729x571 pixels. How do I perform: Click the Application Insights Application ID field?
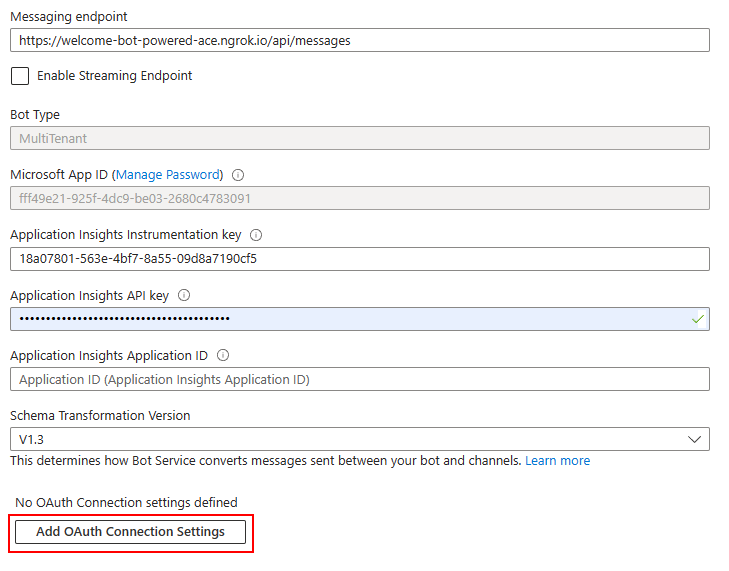(359, 379)
